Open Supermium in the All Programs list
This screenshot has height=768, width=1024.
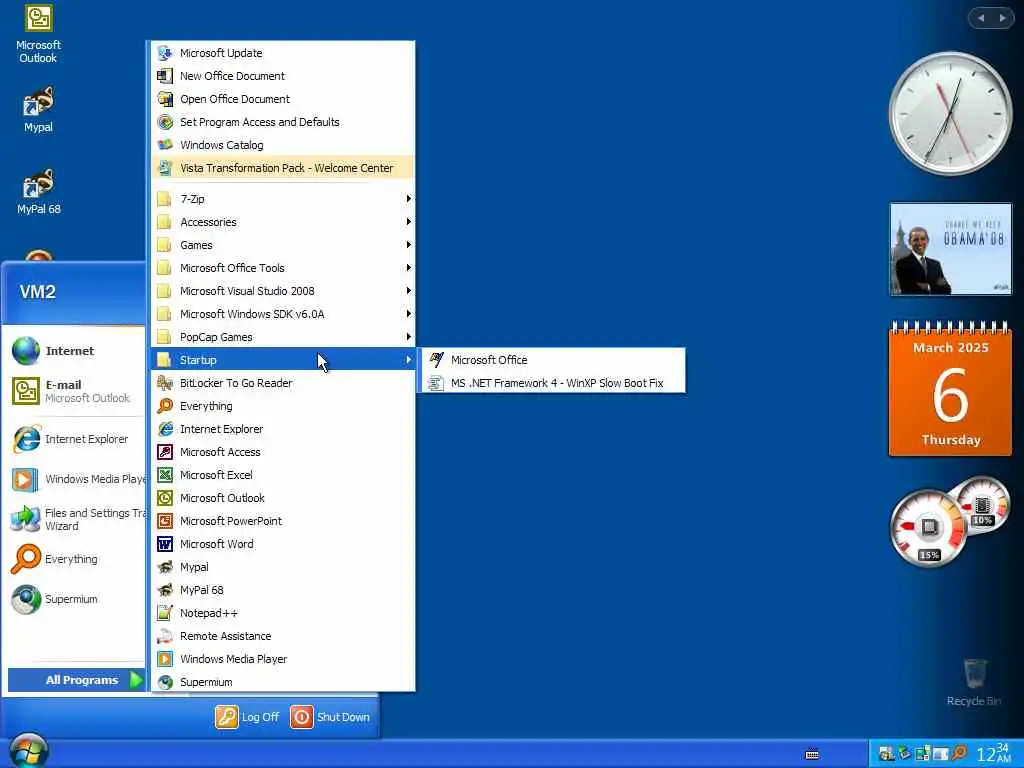coord(283,682)
